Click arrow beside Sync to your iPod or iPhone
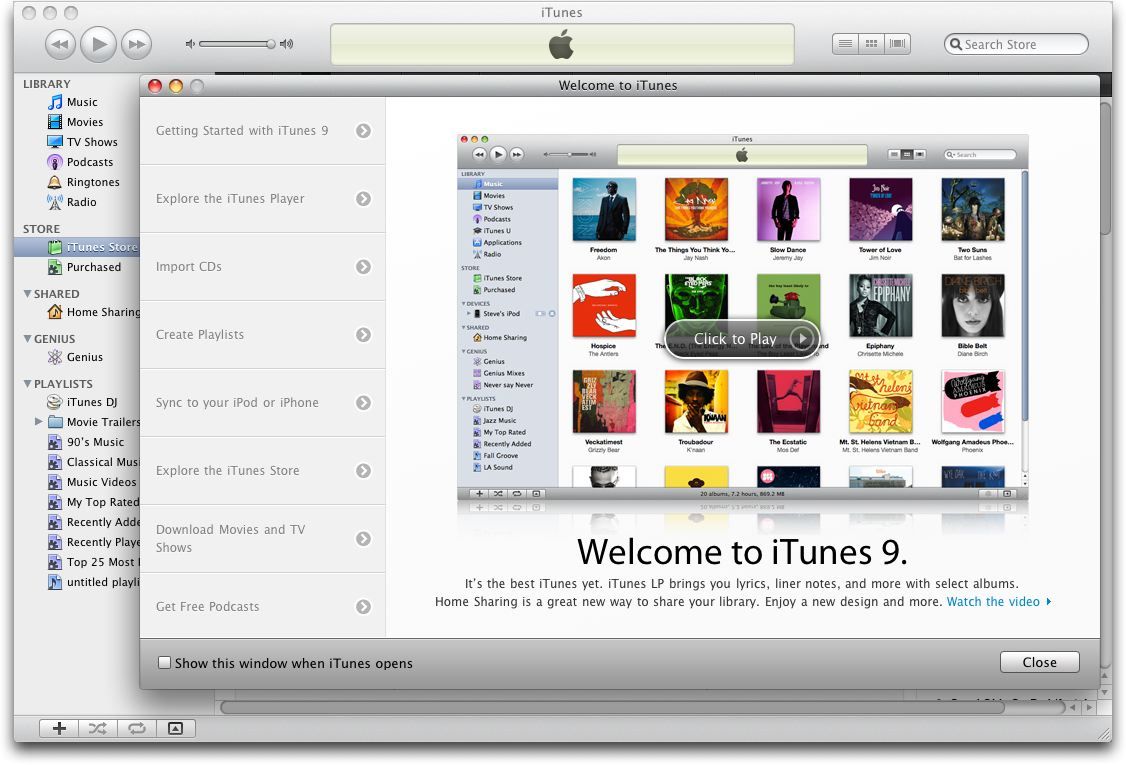The image size is (1126, 765). coord(364,403)
